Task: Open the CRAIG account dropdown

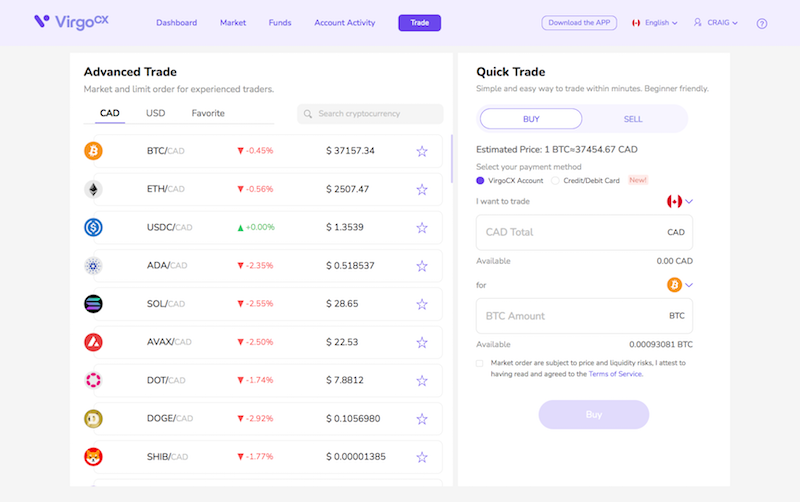Action: click(716, 23)
